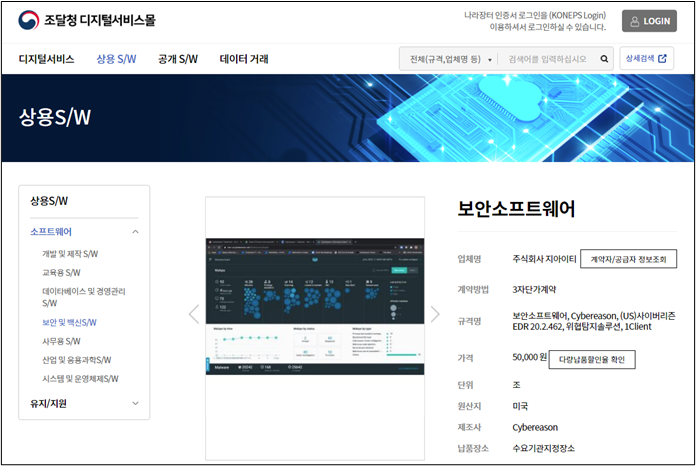This screenshot has width=696, height=466.
Task: Collapse the 소프트웨어 sidebar section
Action: point(136,232)
